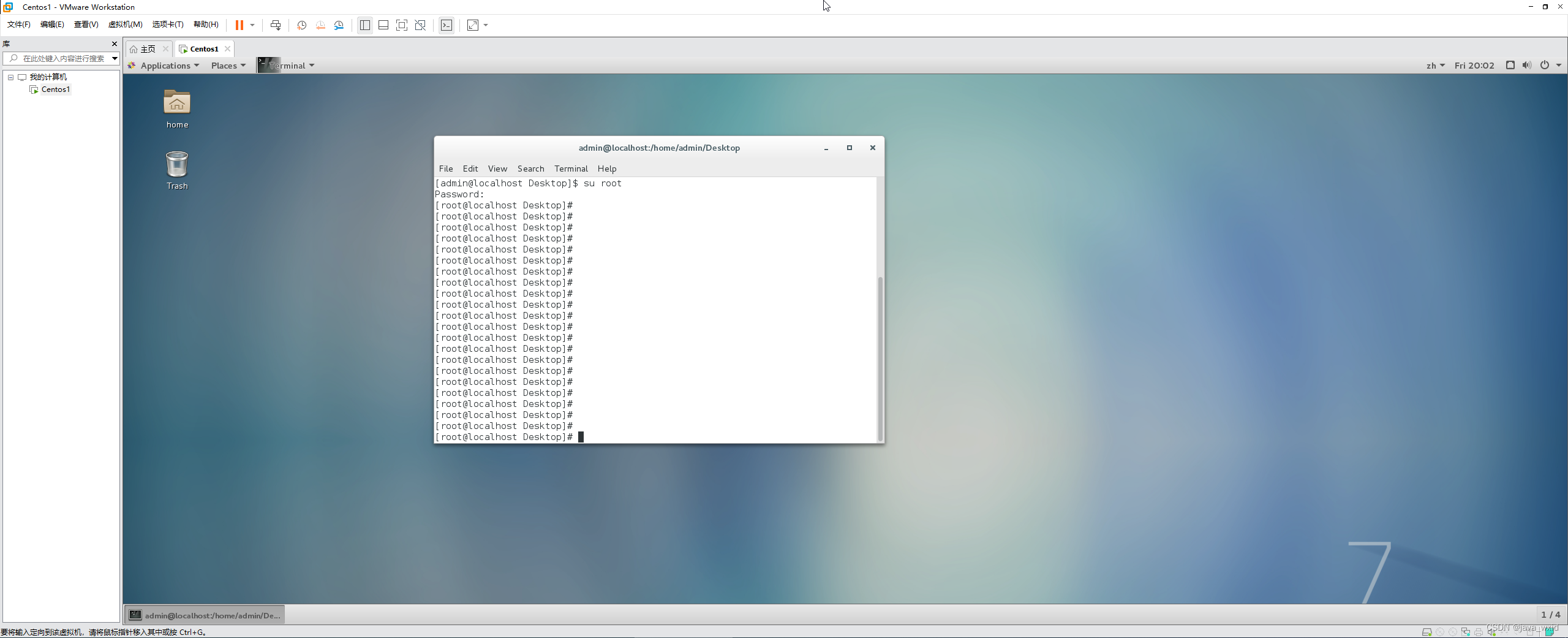Click the sound card status bar icon
The image size is (1568, 638).
tap(1491, 632)
